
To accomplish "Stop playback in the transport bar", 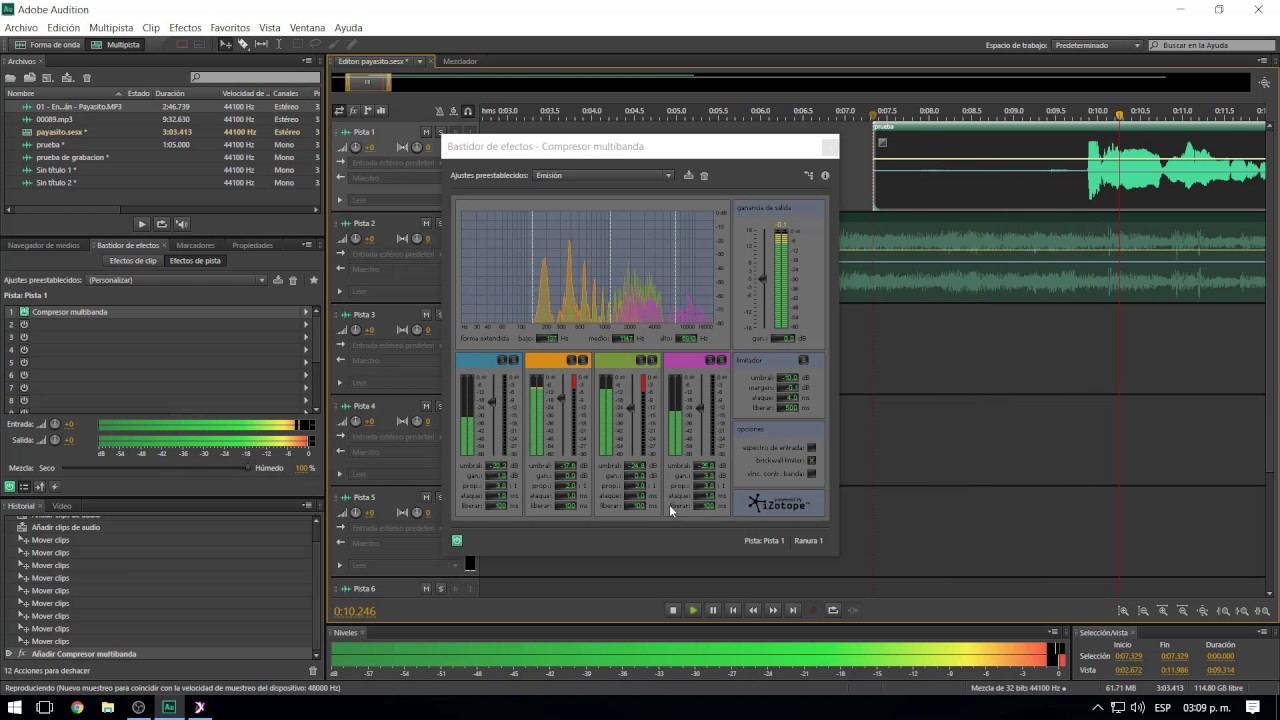I will (673, 610).
